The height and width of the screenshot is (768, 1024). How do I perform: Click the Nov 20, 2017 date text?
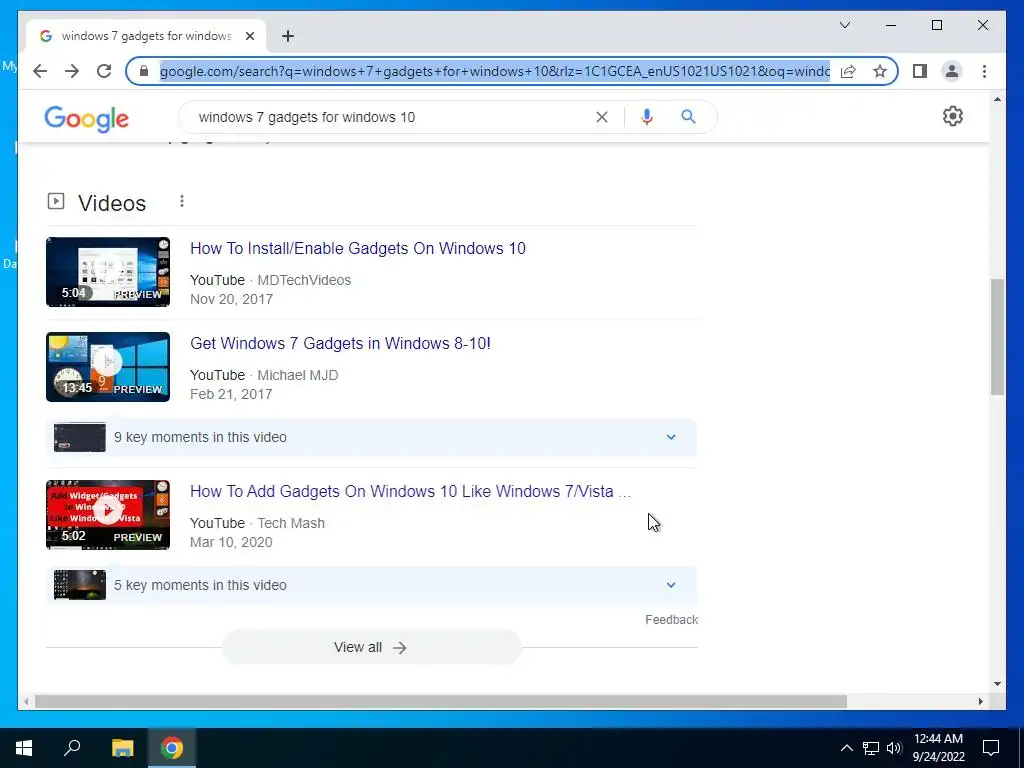(231, 299)
